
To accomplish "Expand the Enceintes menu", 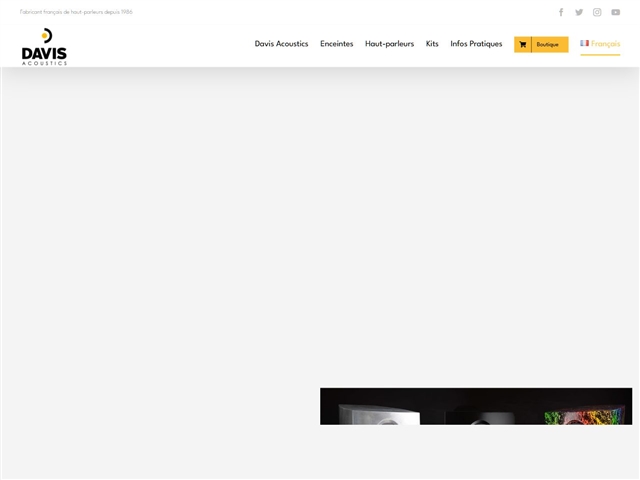I will click(x=336, y=44).
